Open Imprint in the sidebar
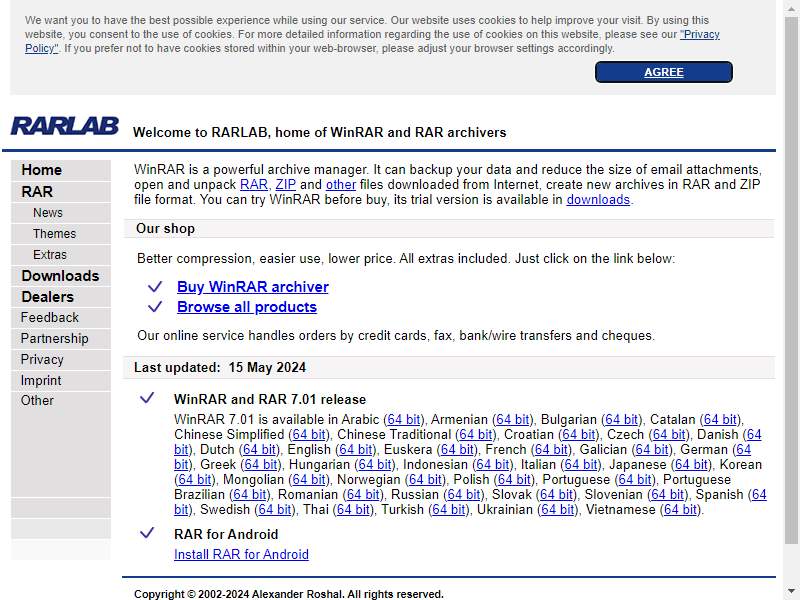This screenshot has width=800, height=600. 41,380
